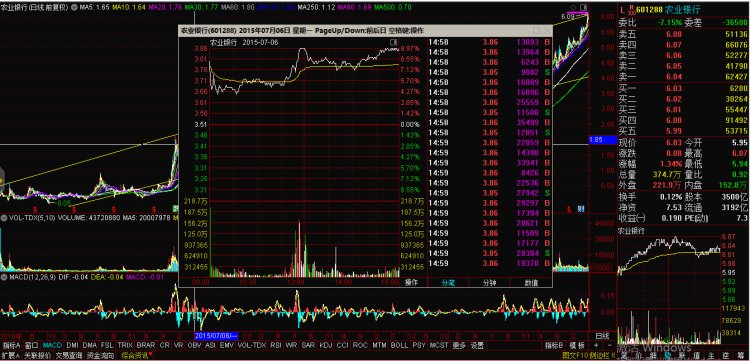Click the diamond icon above the K-line chart
The height and width of the screenshot is (361, 750).
573,7
